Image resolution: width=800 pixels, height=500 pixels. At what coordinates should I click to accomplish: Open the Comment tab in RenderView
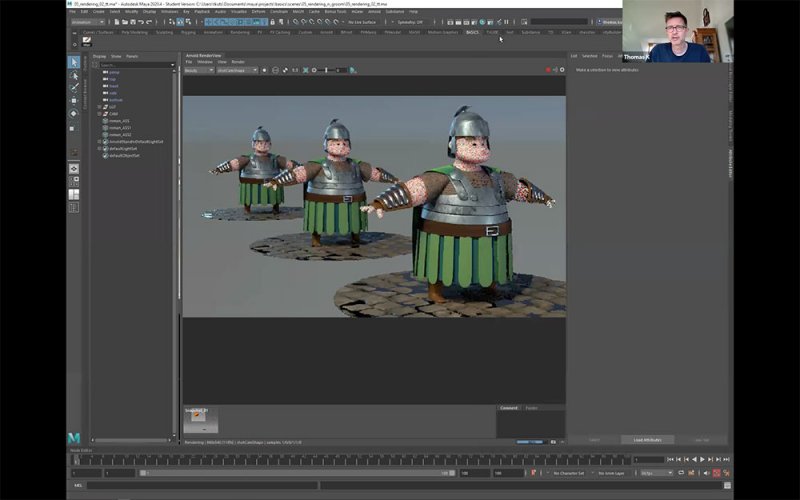pyautogui.click(x=509, y=408)
